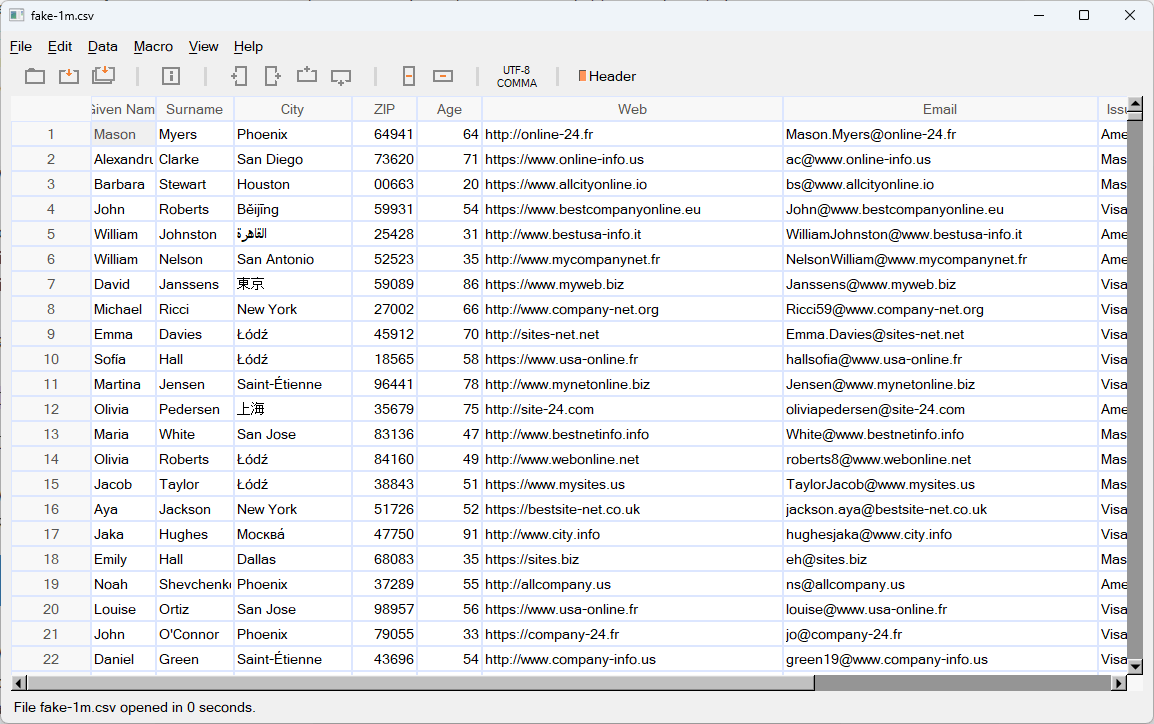Click the vertical scrollbar down arrow
This screenshot has height=724, width=1154.
pos(1135,665)
